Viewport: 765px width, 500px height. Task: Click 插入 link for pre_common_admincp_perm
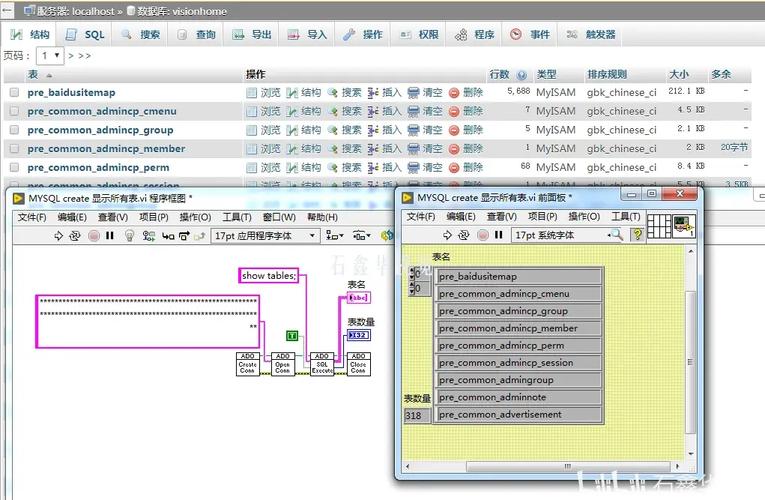click(x=392, y=167)
